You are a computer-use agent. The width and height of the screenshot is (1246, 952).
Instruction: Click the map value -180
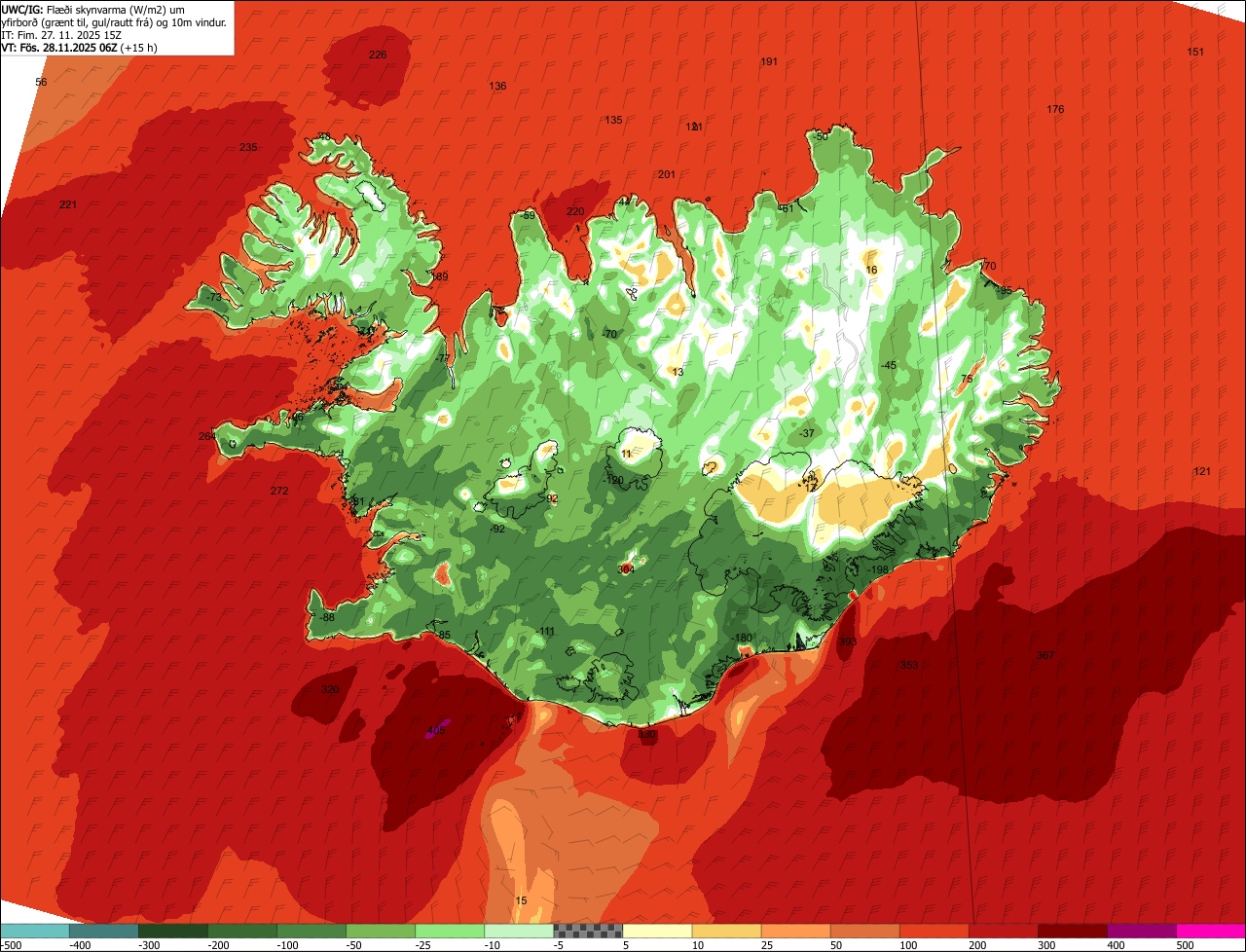744,638
